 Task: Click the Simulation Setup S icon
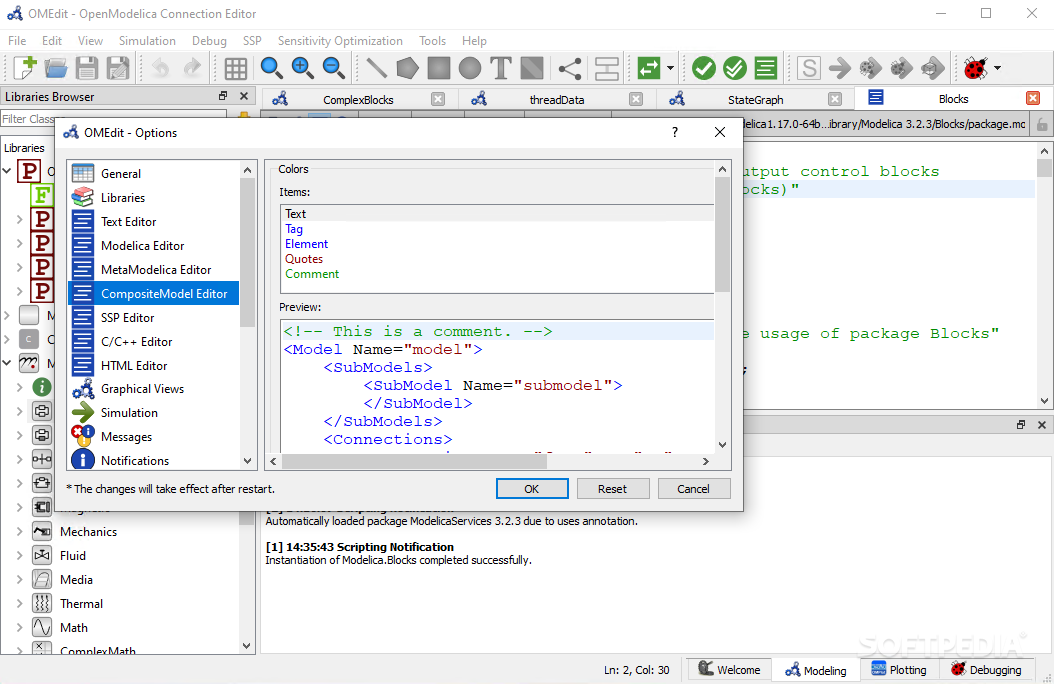point(809,68)
